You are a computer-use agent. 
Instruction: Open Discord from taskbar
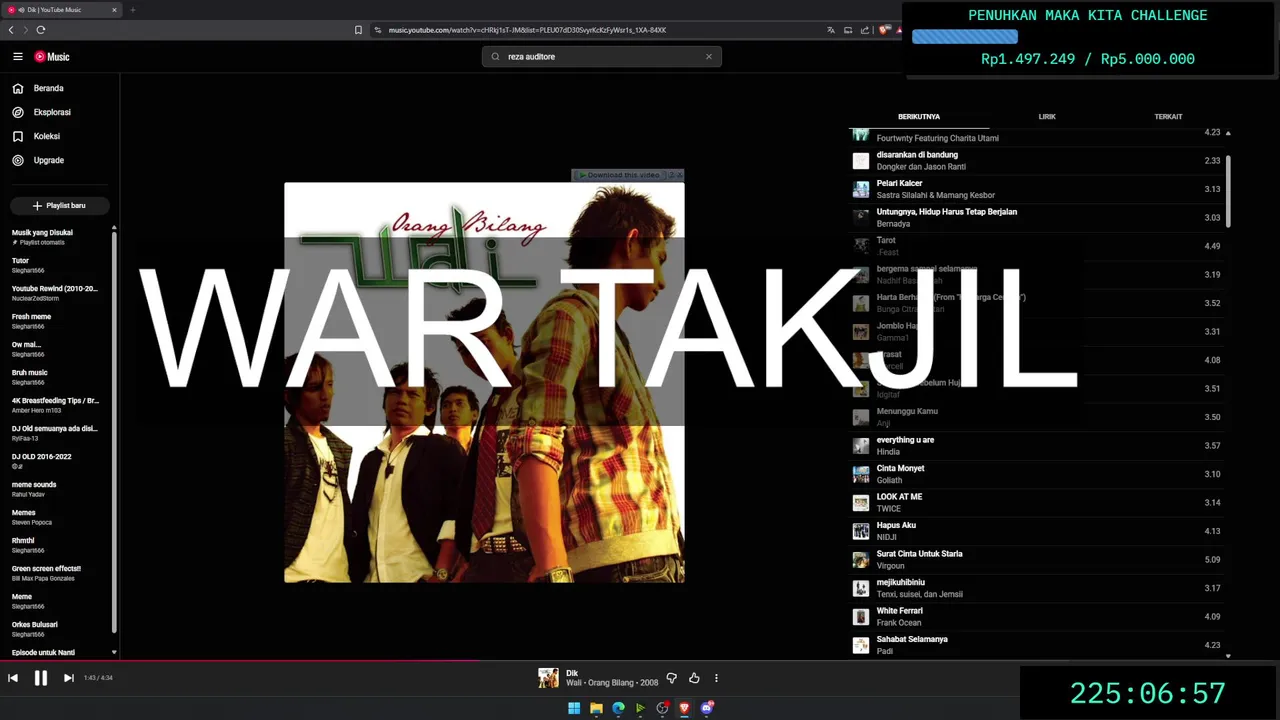pos(707,708)
